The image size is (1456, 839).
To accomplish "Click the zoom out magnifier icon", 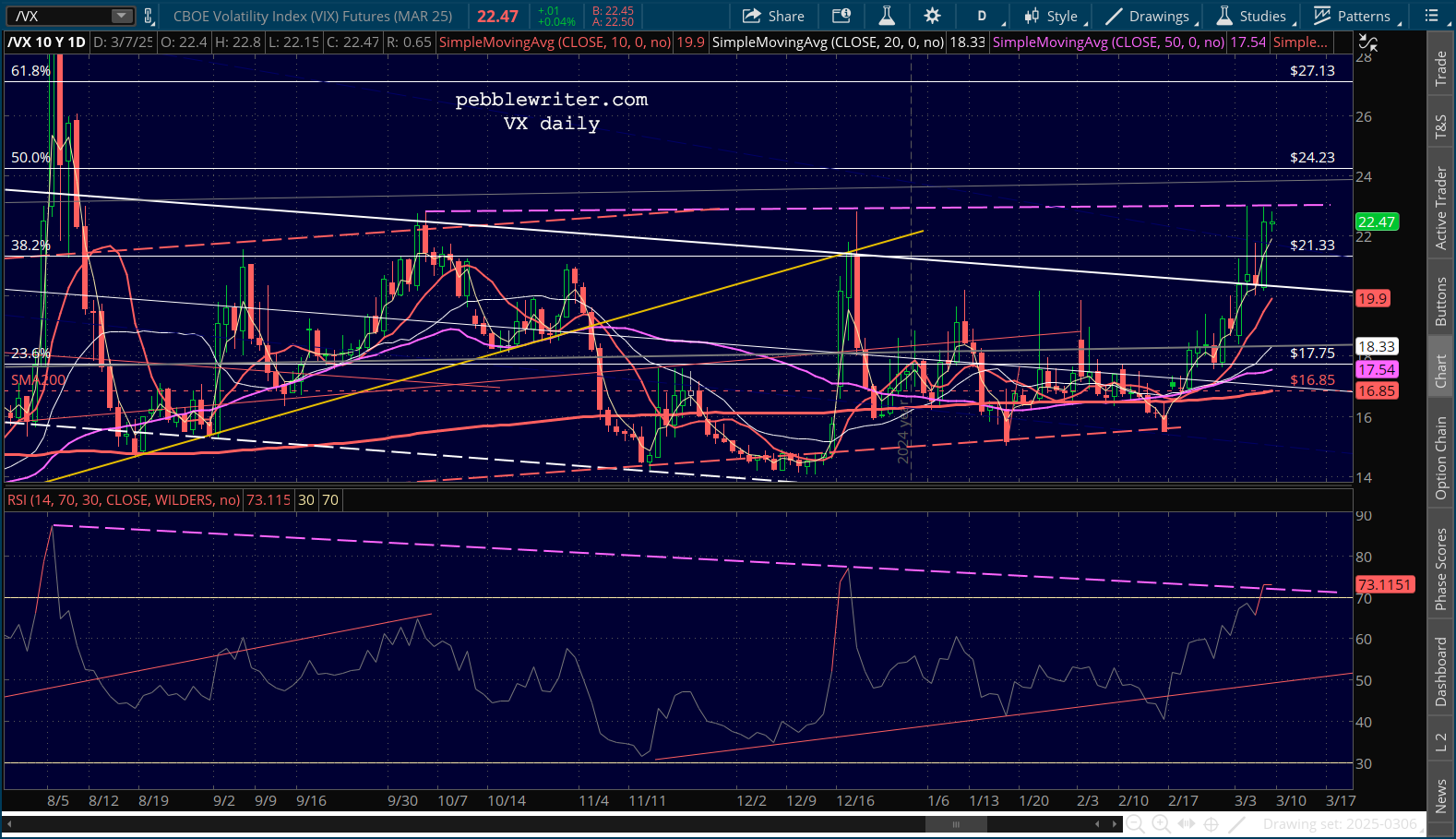I will coord(1135,824).
